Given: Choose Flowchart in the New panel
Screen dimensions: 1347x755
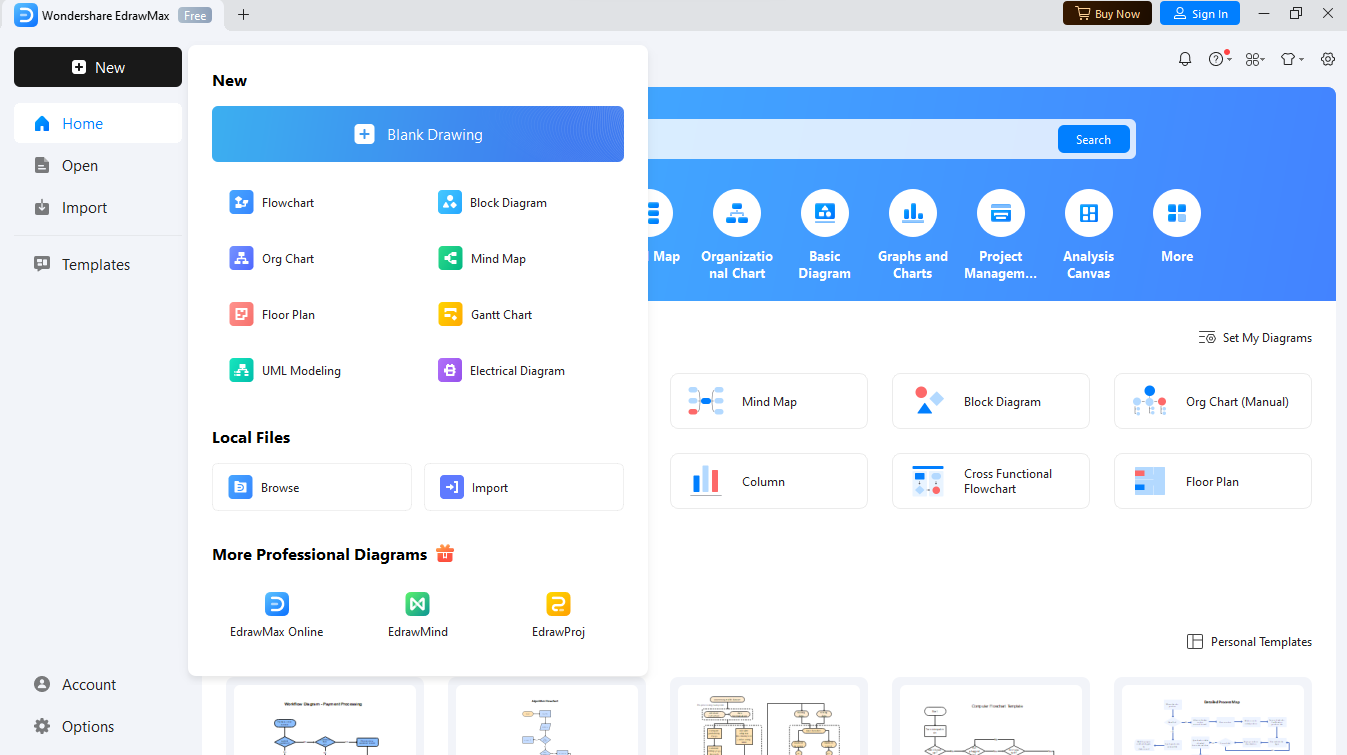Looking at the screenshot, I should click(x=272, y=203).
